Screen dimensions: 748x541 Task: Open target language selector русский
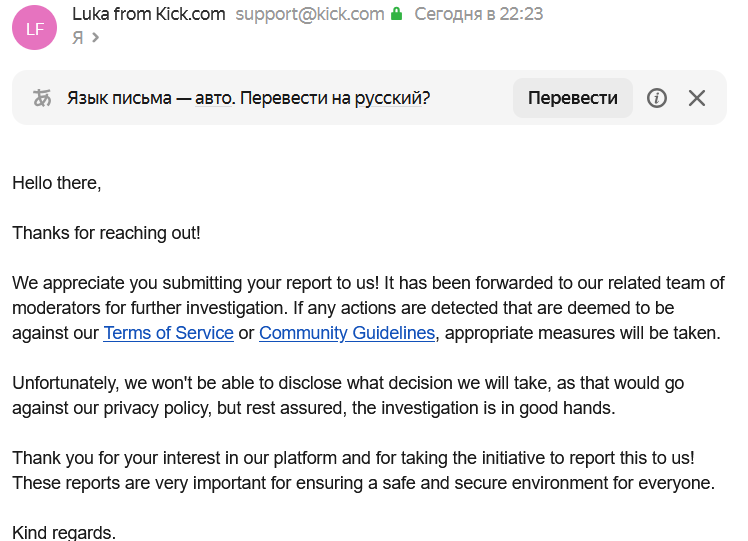388,98
